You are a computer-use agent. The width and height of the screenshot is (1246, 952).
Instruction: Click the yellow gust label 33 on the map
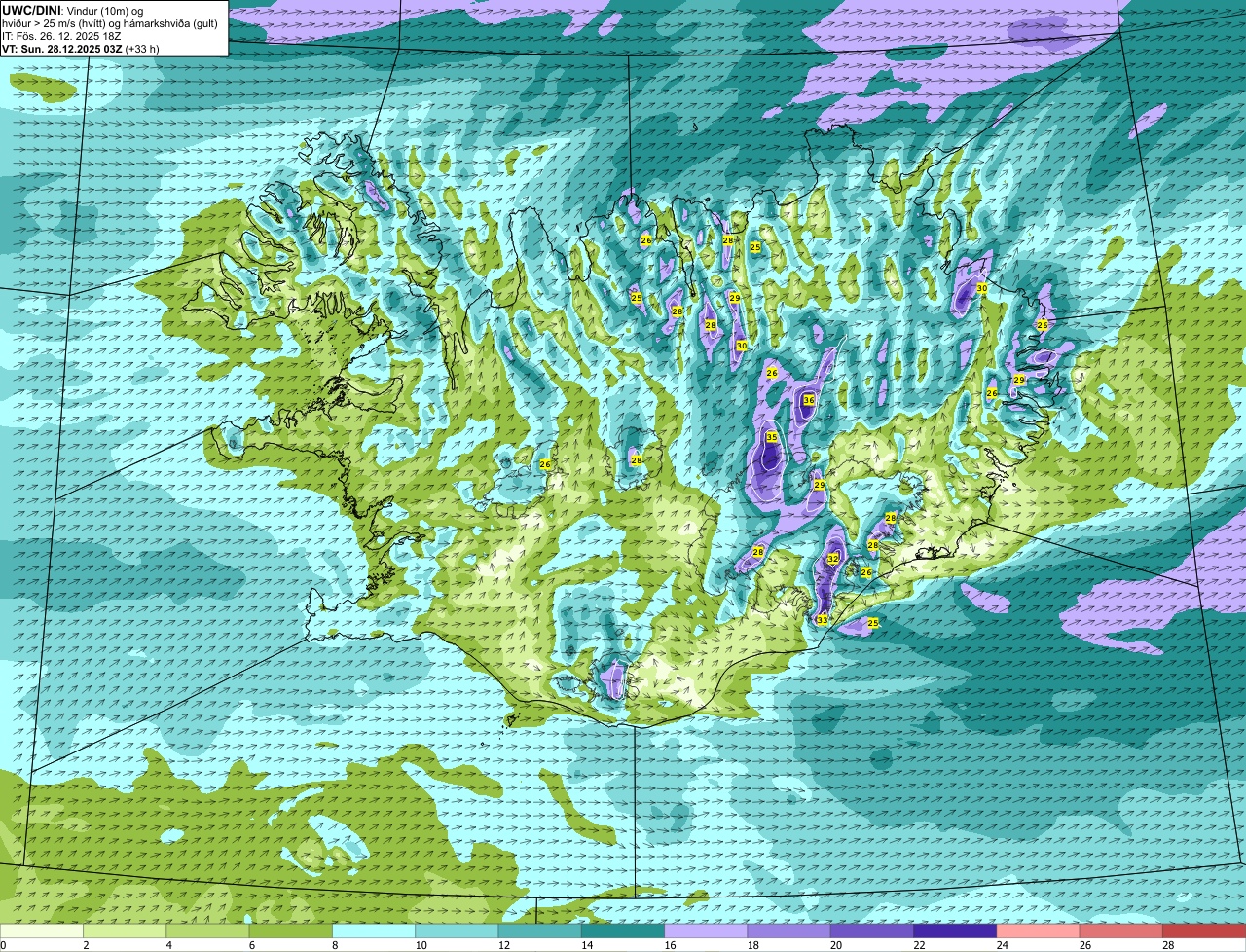coord(822,620)
